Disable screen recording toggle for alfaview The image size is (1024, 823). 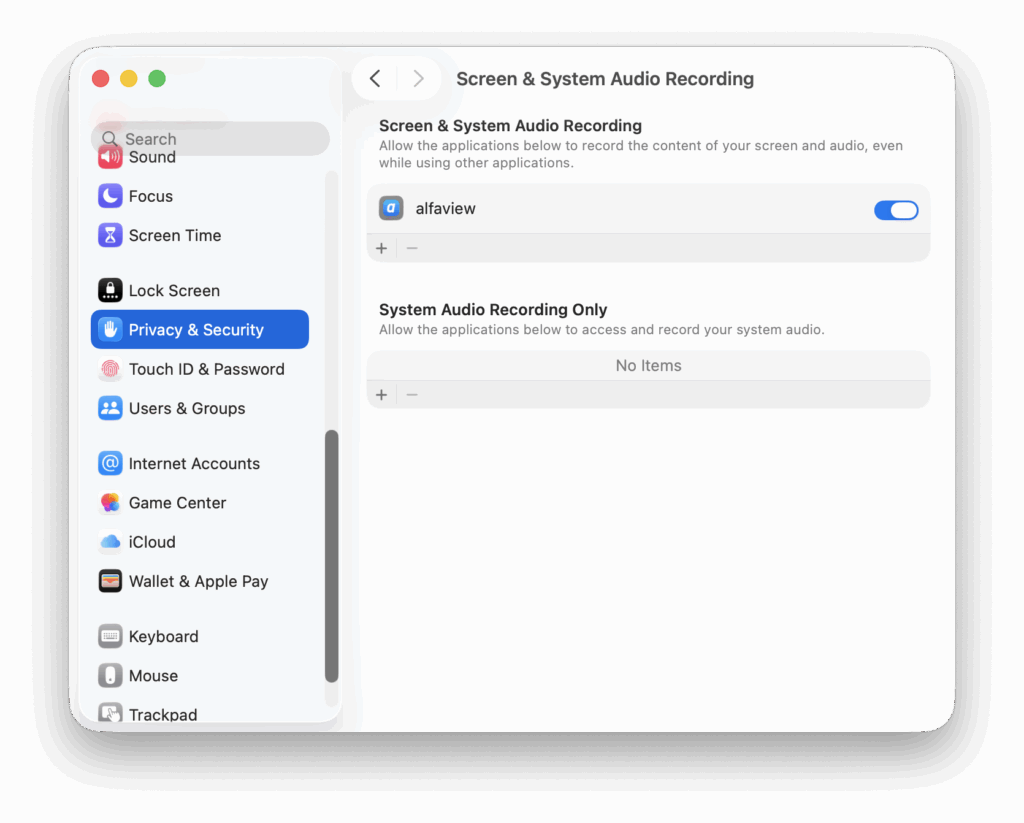tap(895, 210)
